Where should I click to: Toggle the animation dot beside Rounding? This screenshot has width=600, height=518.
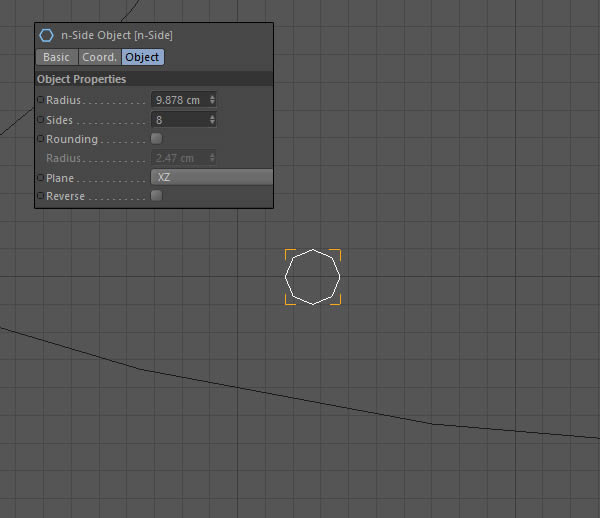[x=41, y=138]
